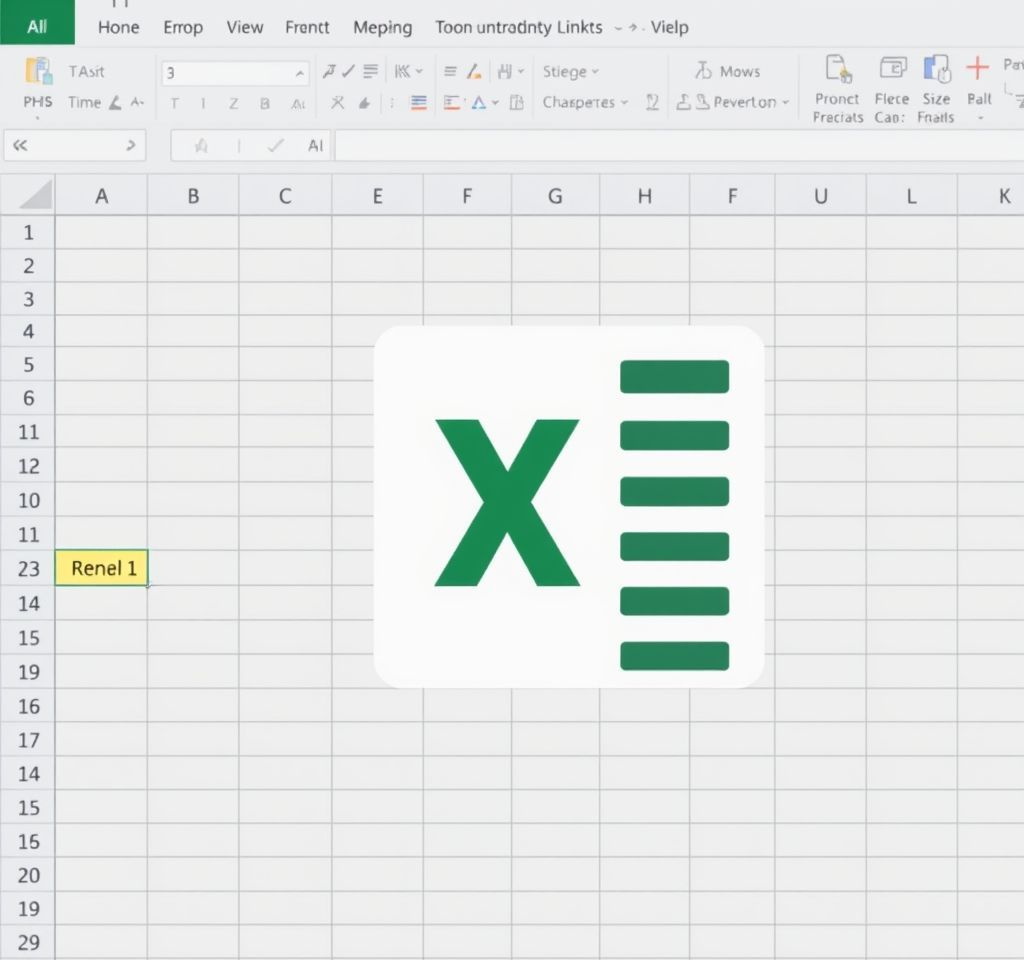Click the paragraph lines icon right of ribbon checkmark

coord(370,71)
